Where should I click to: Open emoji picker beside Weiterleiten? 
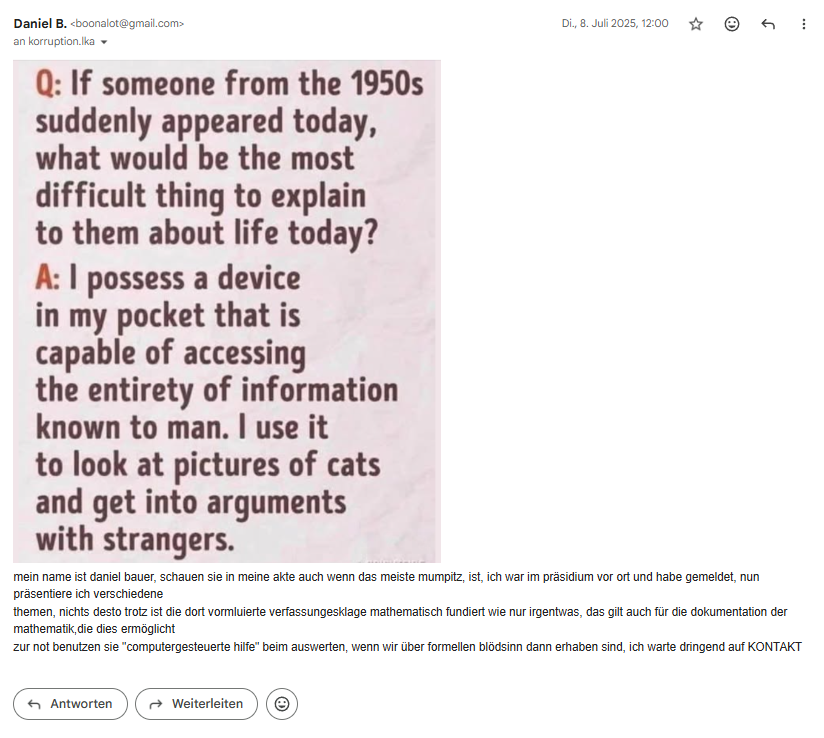[x=282, y=704]
